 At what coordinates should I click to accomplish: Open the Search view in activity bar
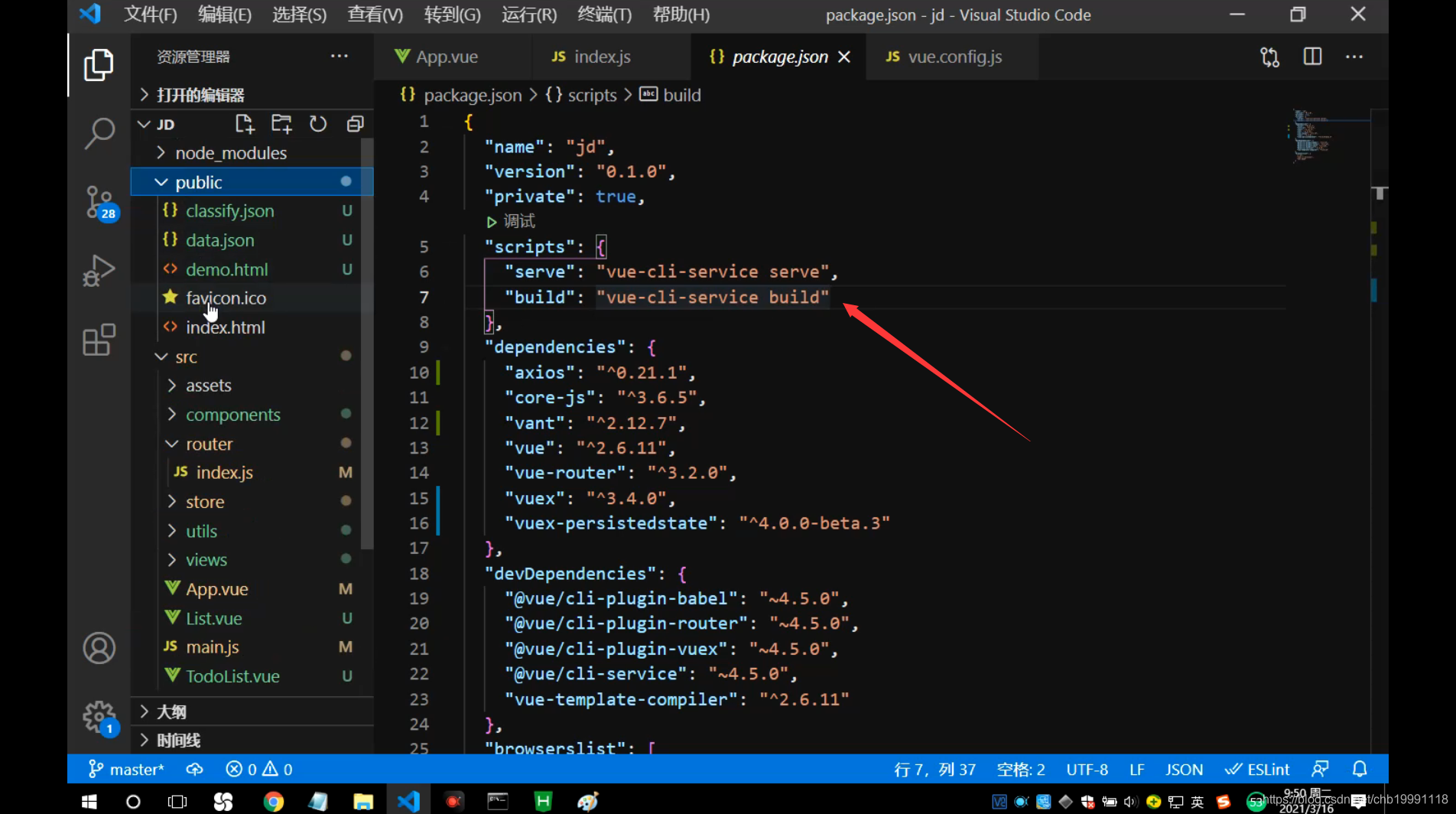[x=99, y=133]
